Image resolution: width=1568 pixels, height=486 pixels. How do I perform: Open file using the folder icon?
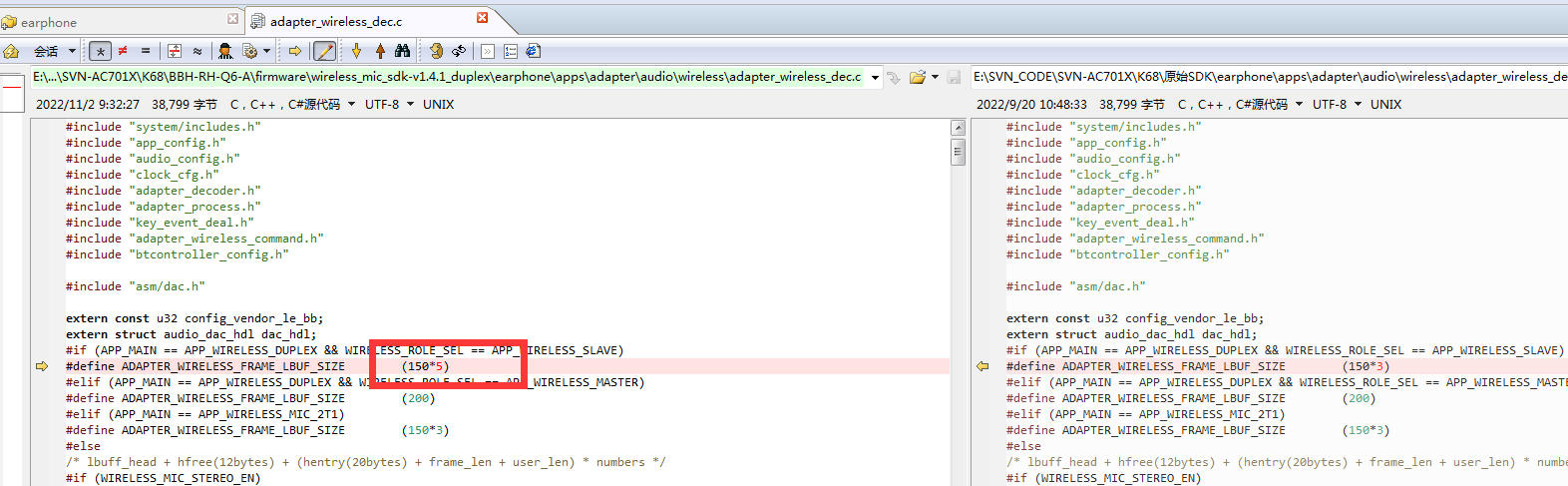click(918, 77)
